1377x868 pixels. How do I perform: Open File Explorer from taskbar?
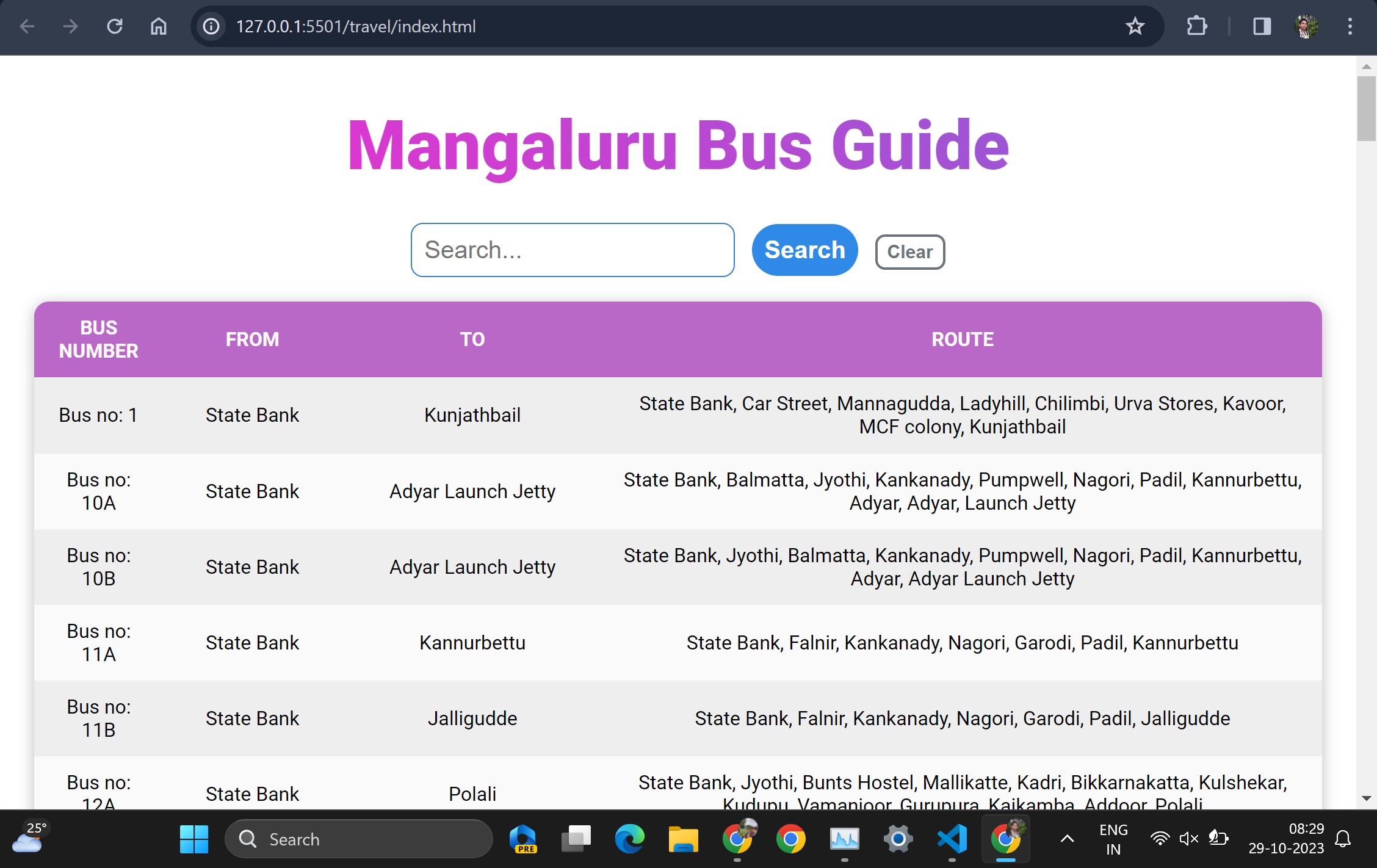(683, 839)
